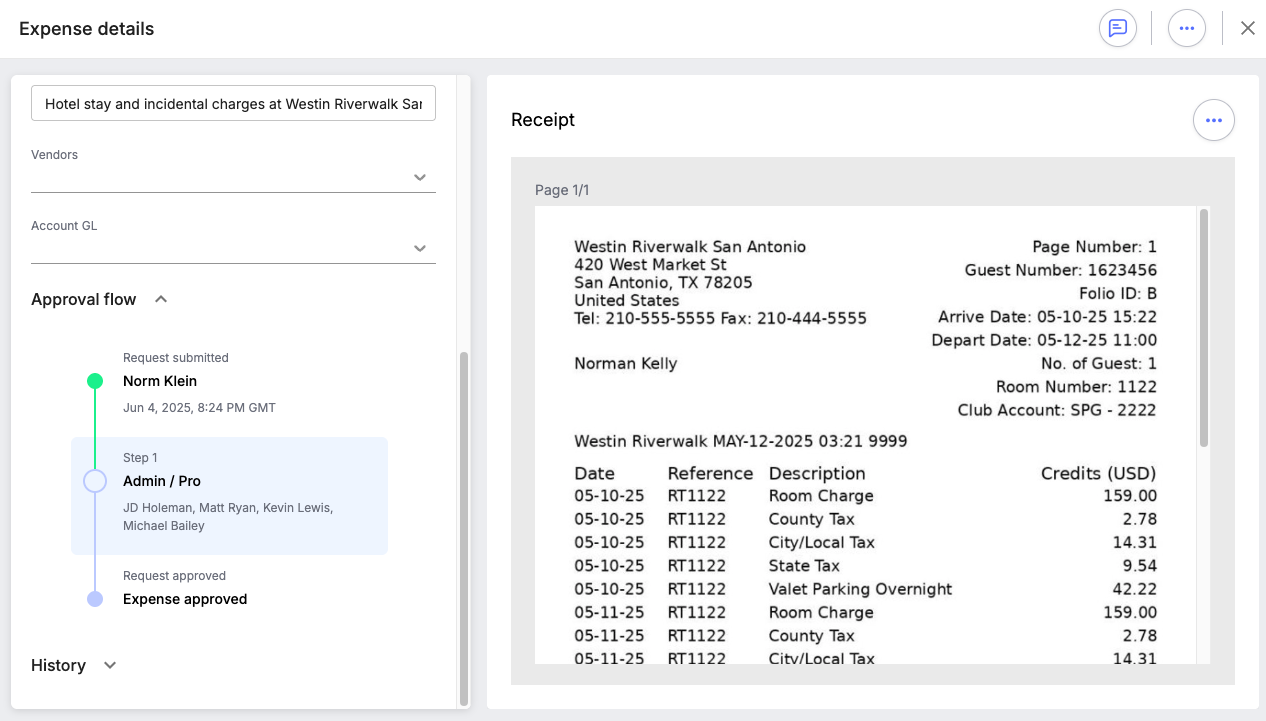The height and width of the screenshot is (721, 1266).
Task: Click the Reference column header
Action: pos(710,474)
